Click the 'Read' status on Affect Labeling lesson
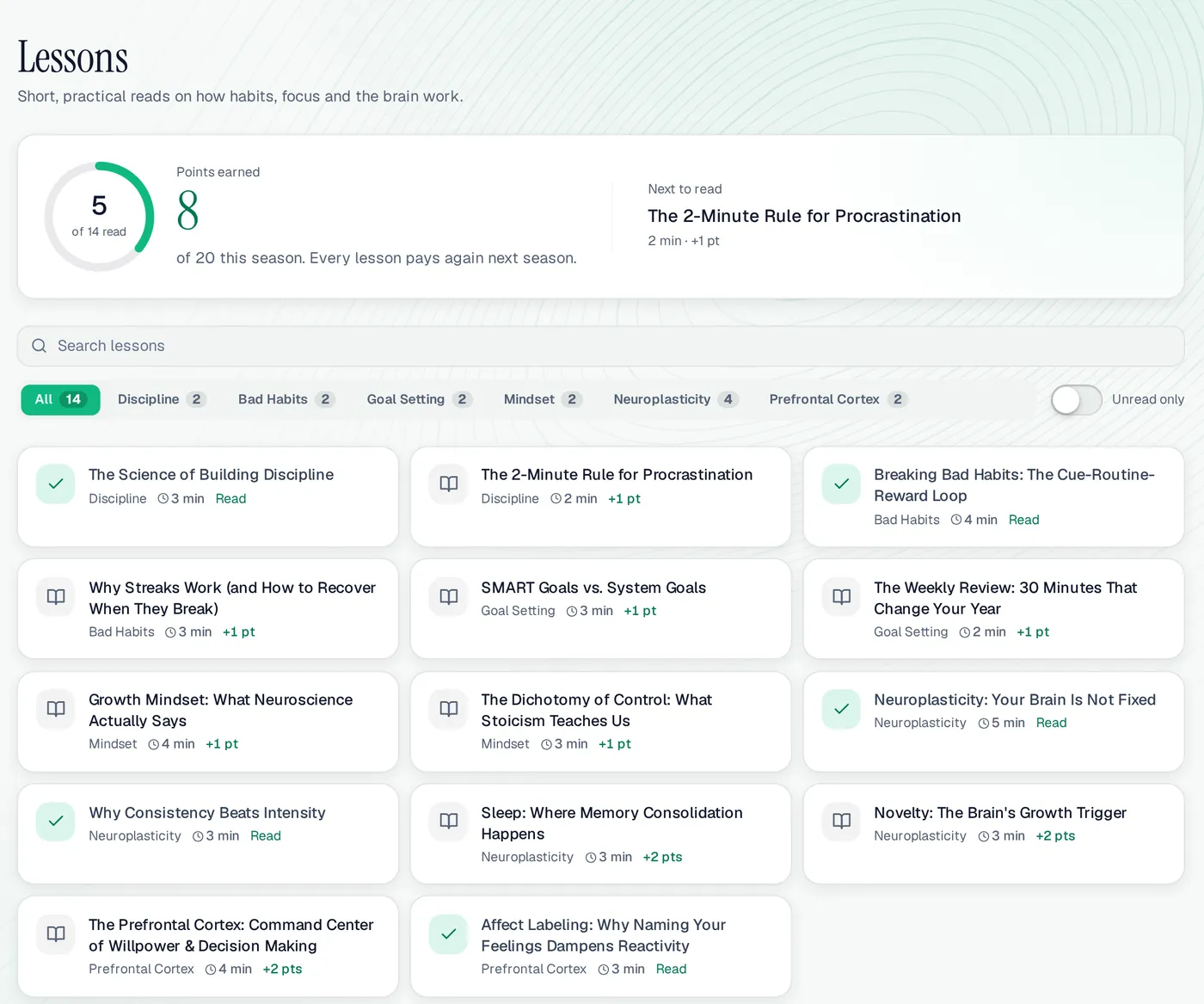1204x1004 pixels. [x=671, y=970]
